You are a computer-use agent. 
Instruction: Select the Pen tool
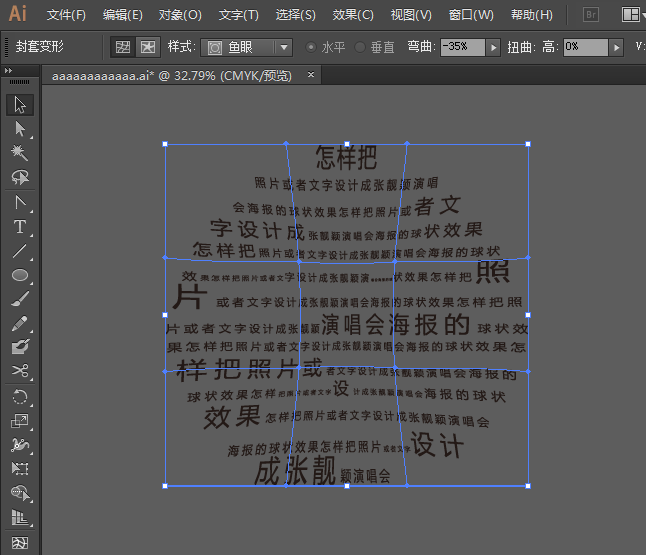click(20, 202)
